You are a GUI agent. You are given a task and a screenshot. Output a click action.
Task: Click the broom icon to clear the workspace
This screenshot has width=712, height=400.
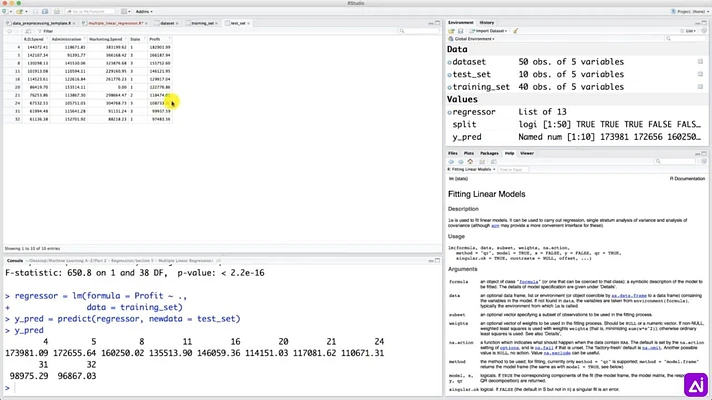515,31
